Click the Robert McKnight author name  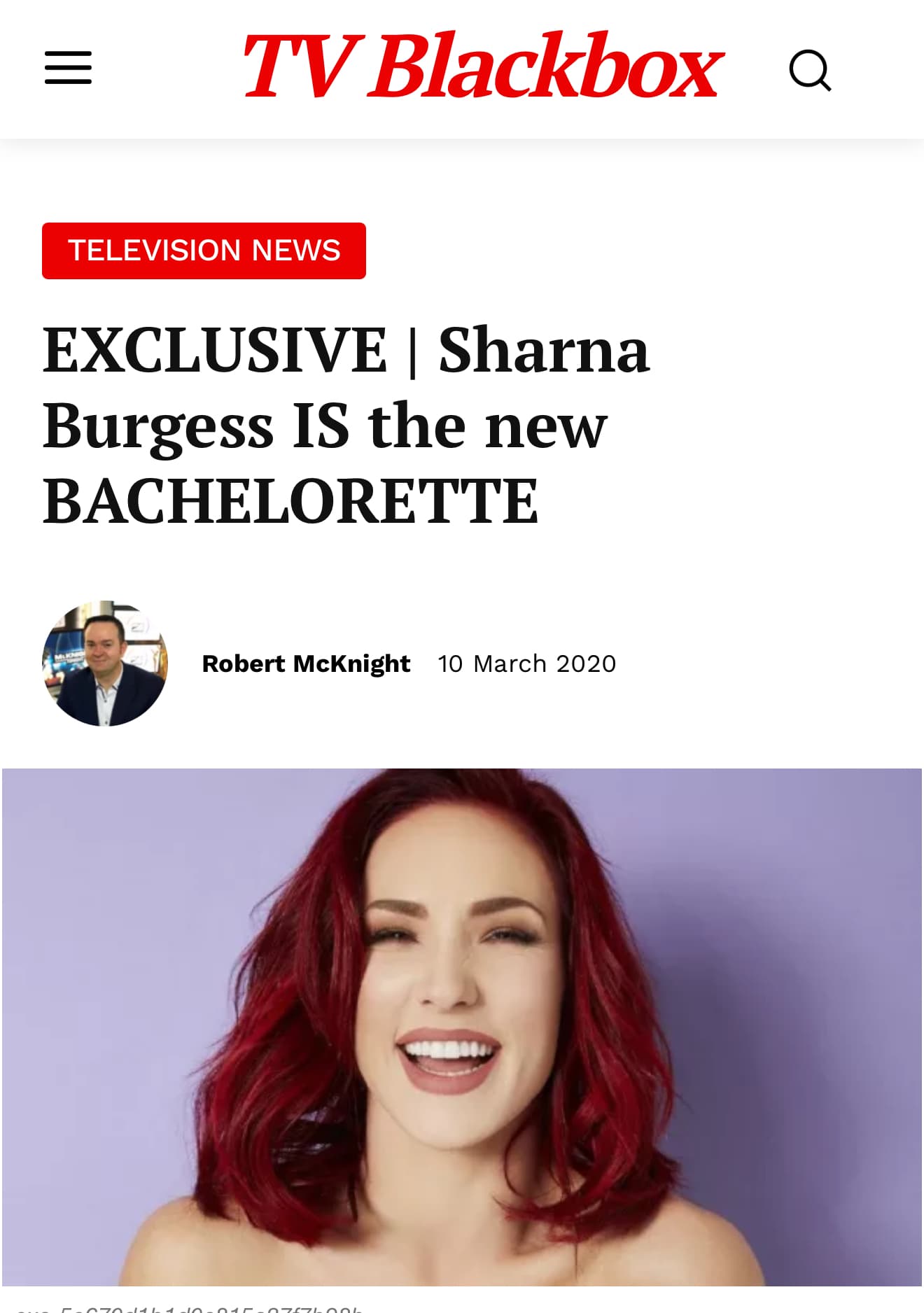(x=306, y=663)
